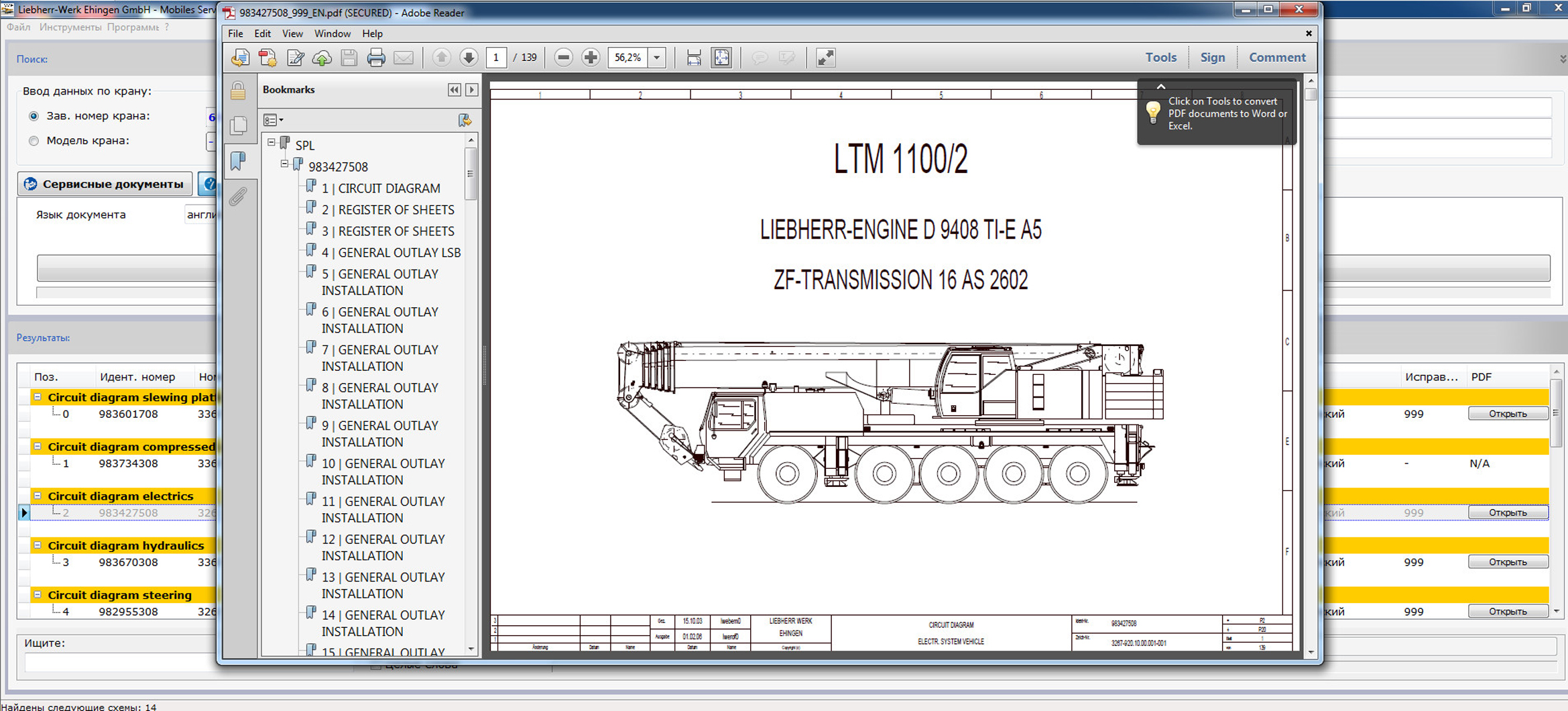The image size is (1568, 711).
Task: Open the zoom percentage dropdown arrow
Action: point(657,58)
